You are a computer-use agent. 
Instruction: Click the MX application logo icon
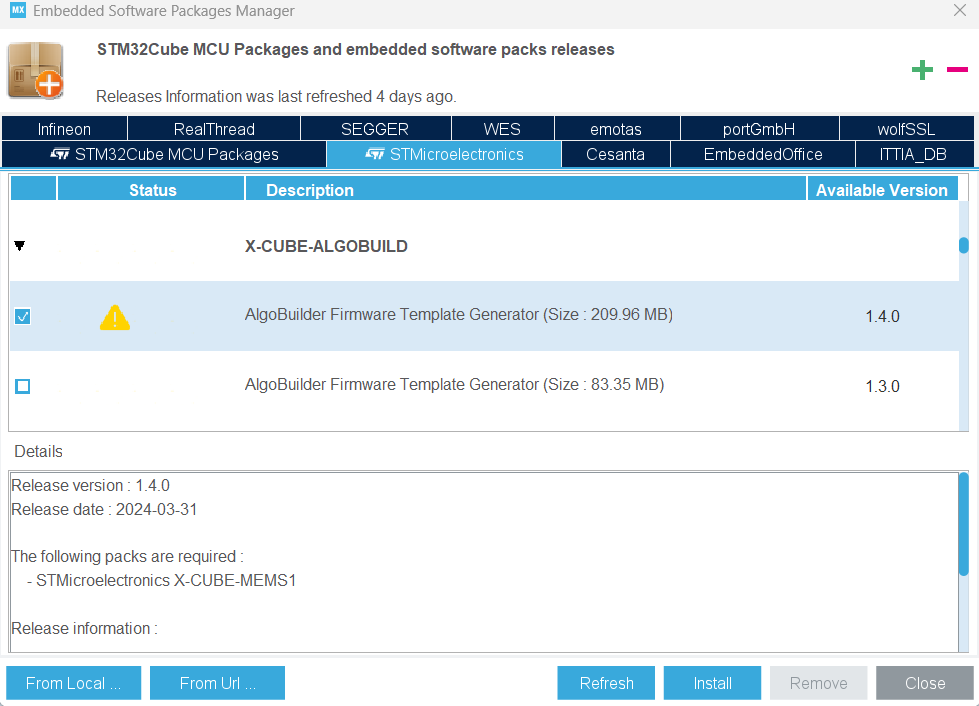pyautogui.click(x=17, y=11)
